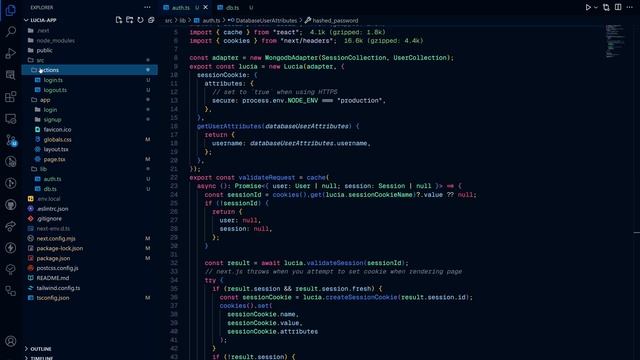The image size is (640, 360).
Task: Click DatabaseUserAttributes breadcrumb
Action: point(266,20)
